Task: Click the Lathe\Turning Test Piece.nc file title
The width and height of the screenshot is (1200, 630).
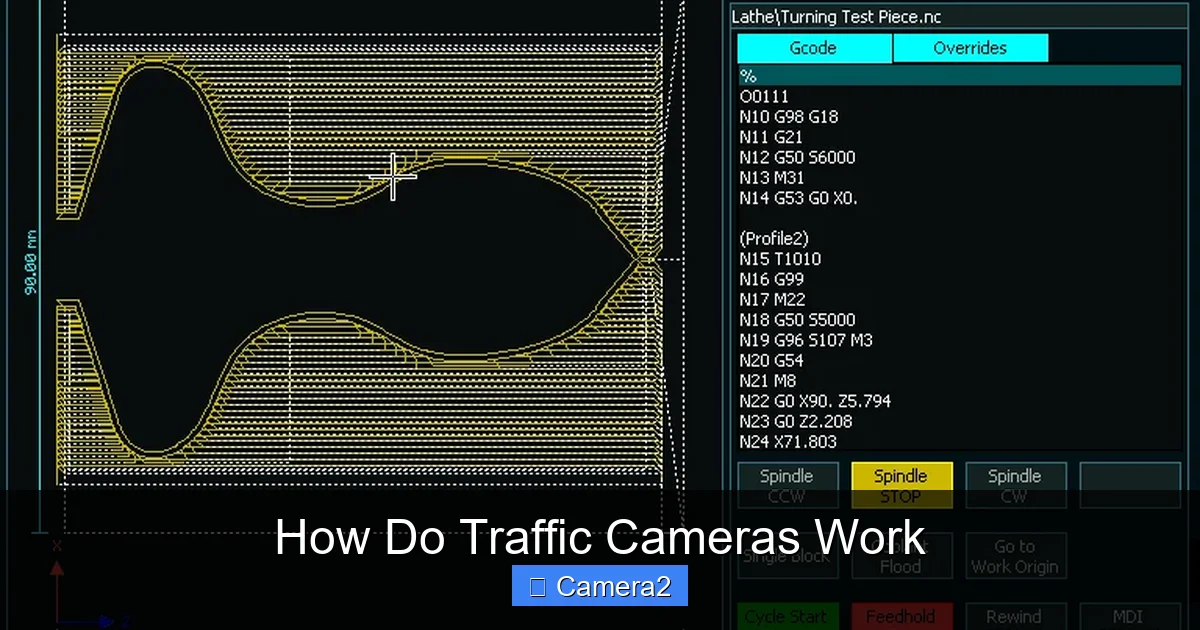Action: (836, 17)
